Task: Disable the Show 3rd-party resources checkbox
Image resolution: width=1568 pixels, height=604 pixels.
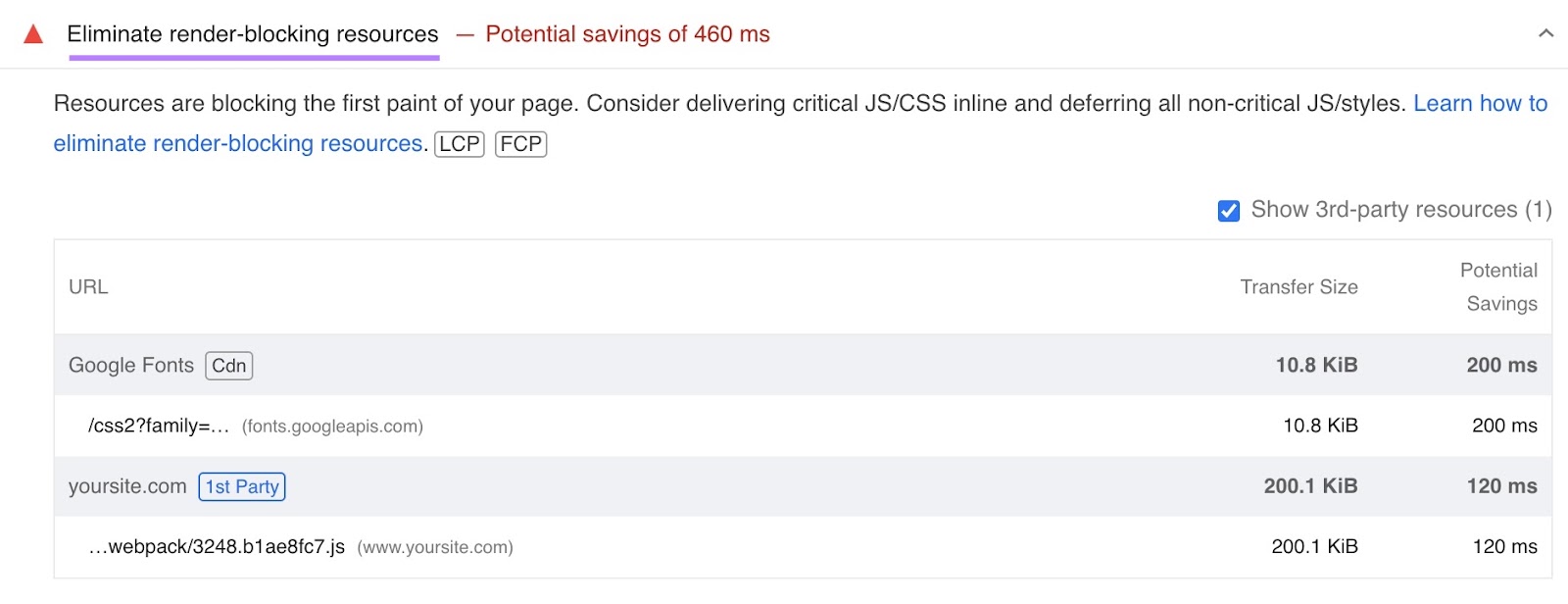Action: 1228,210
